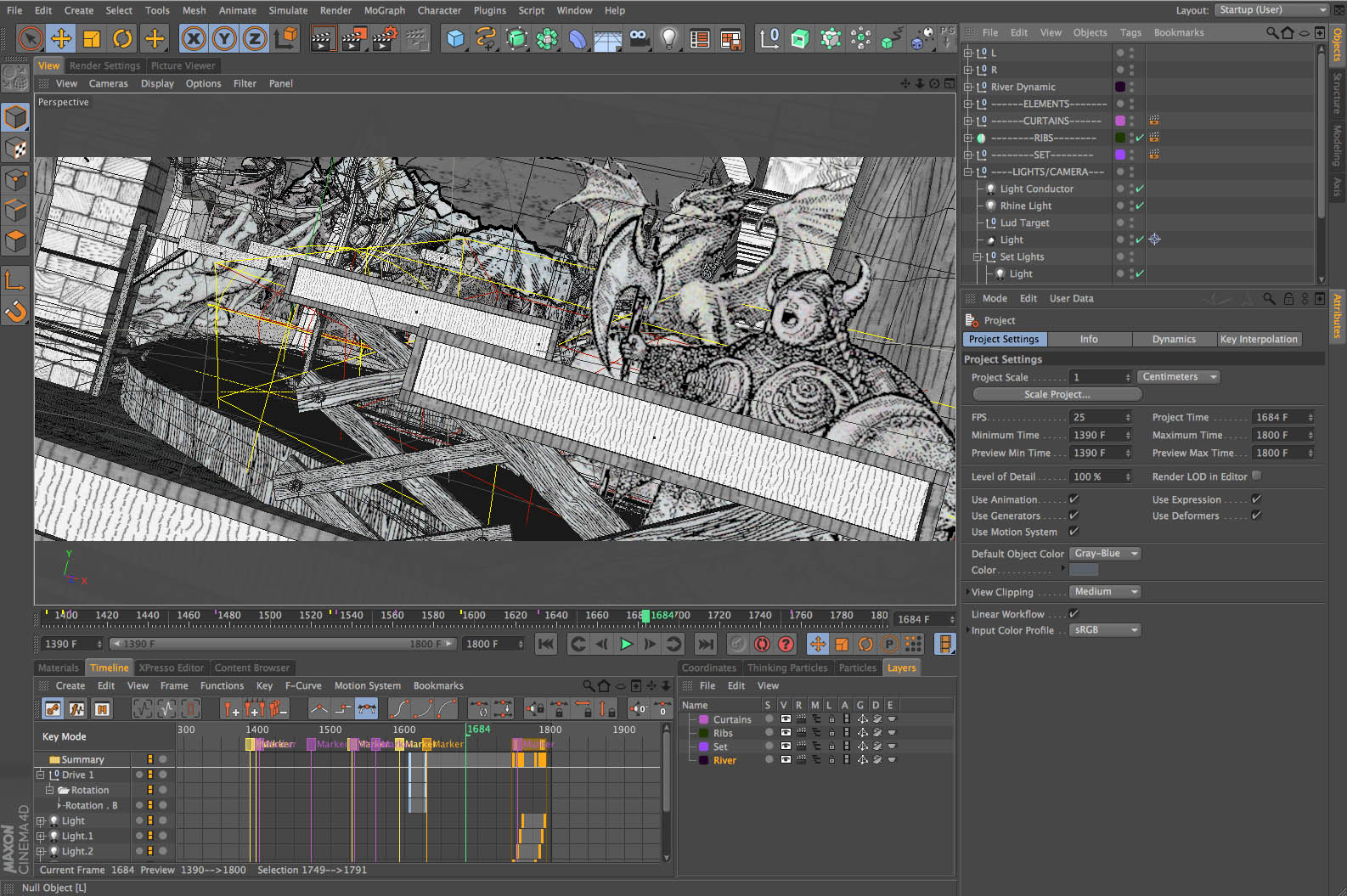Switch timeline to Key Mode icon
Viewport: 1347px width, 896px height.
click(x=53, y=708)
